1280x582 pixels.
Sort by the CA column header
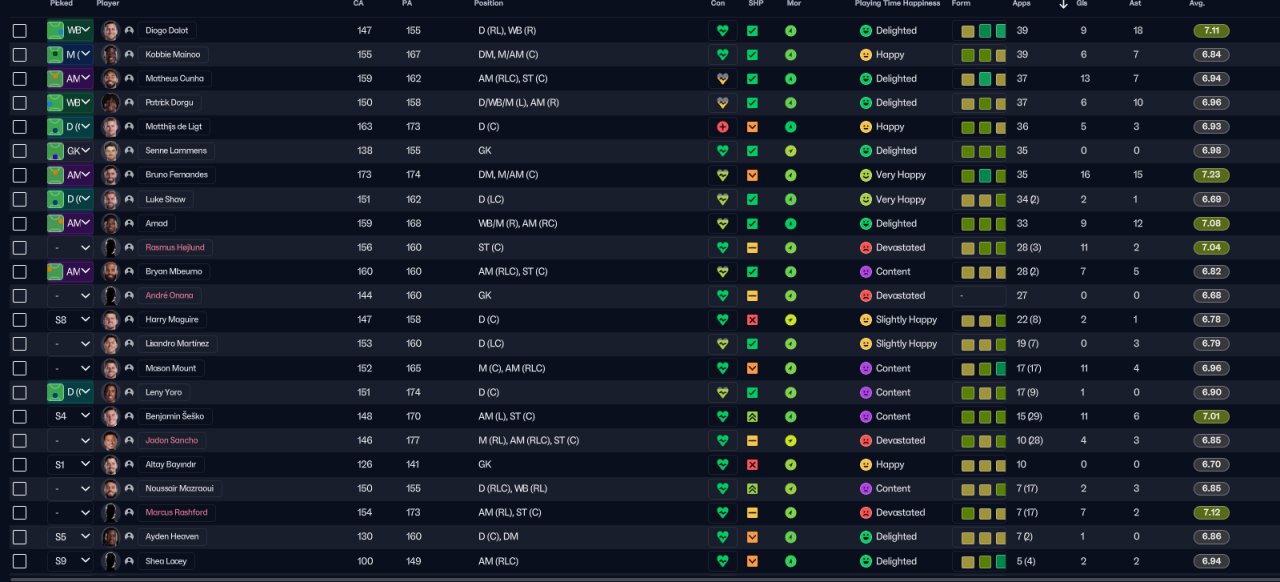pos(359,4)
